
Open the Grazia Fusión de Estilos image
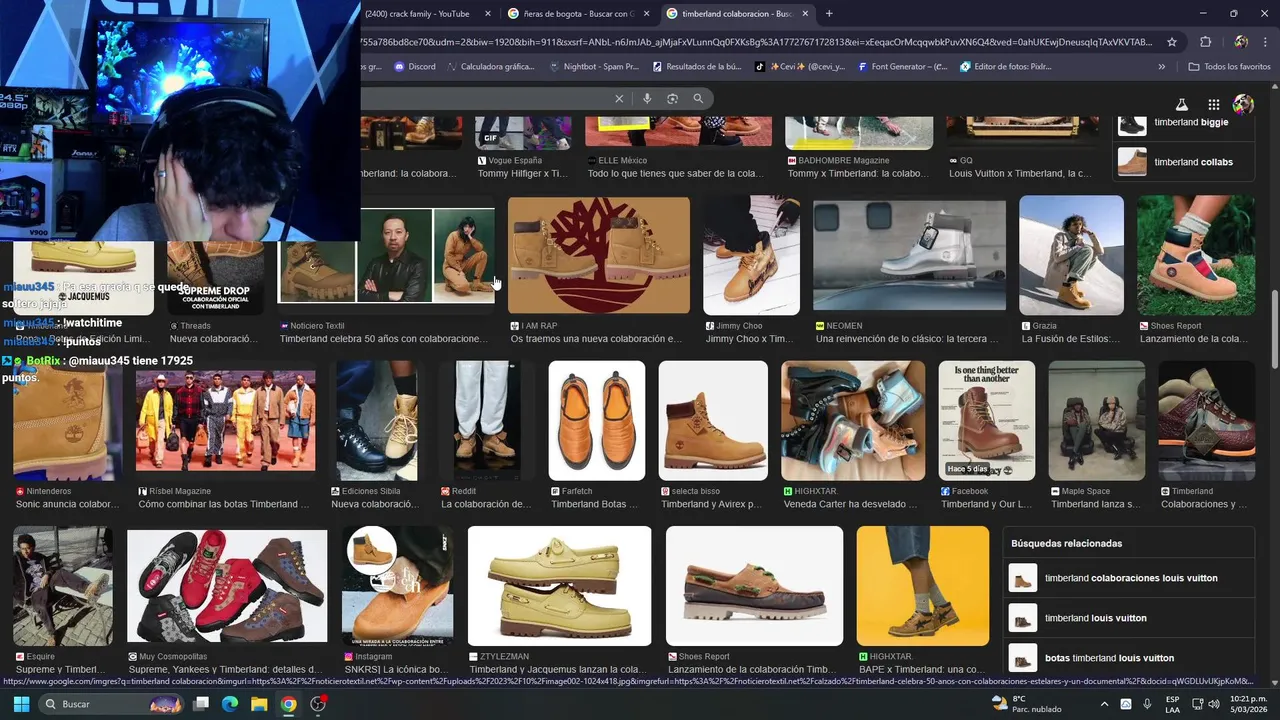tap(1071, 255)
